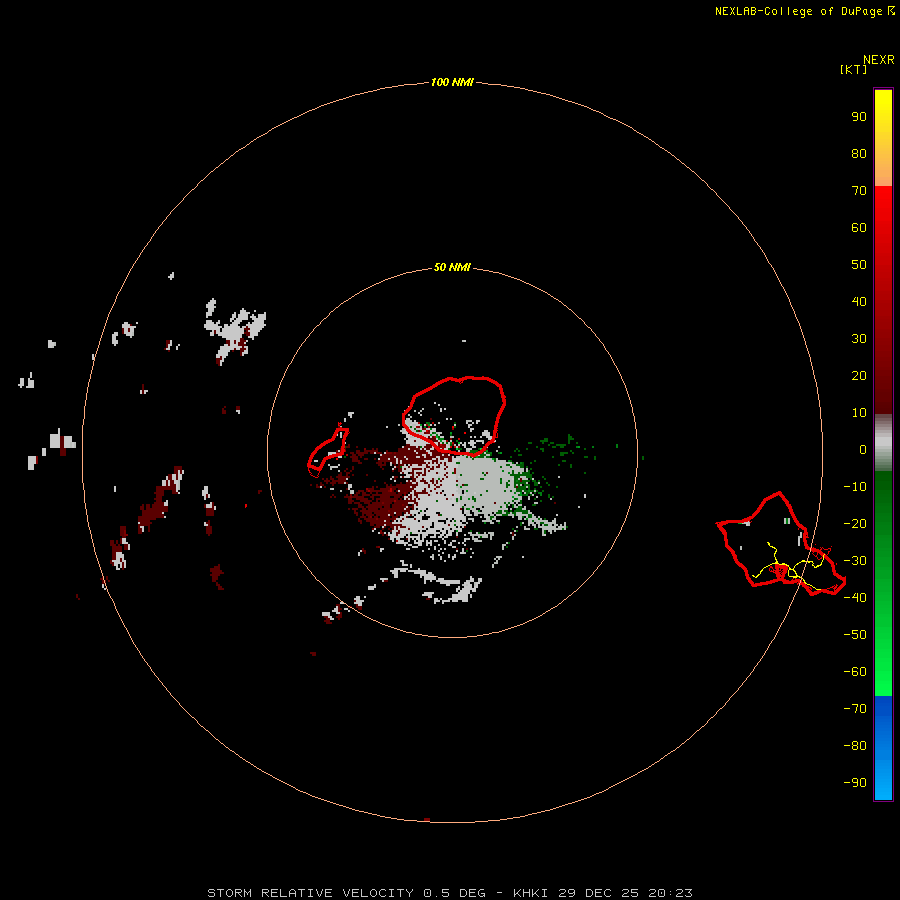
Task: Click the 0 value on the color scale
Action: pyautogui.click(x=863, y=449)
